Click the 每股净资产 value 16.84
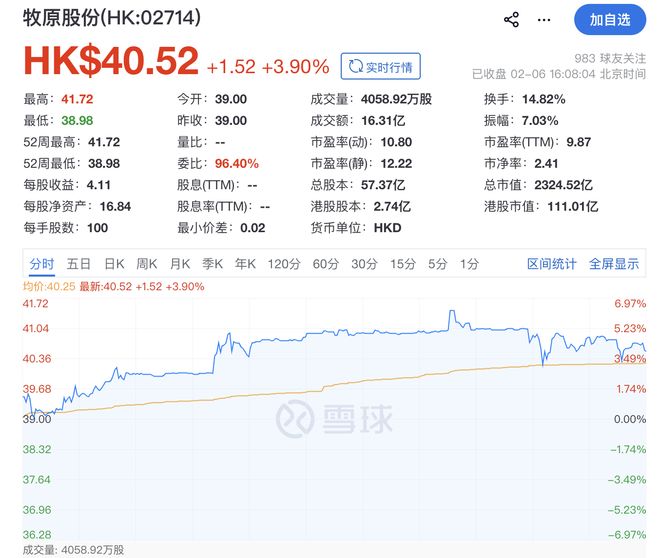 pos(115,207)
